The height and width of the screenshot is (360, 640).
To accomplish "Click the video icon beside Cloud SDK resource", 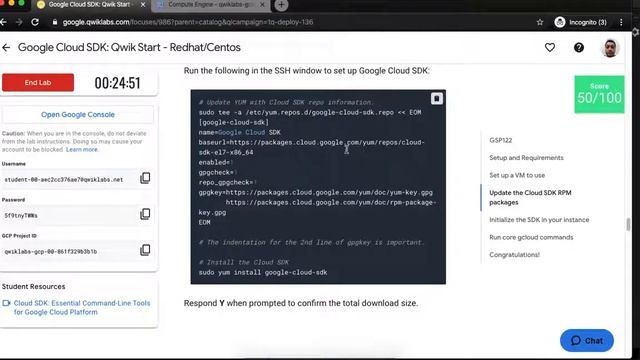I will (6, 303).
